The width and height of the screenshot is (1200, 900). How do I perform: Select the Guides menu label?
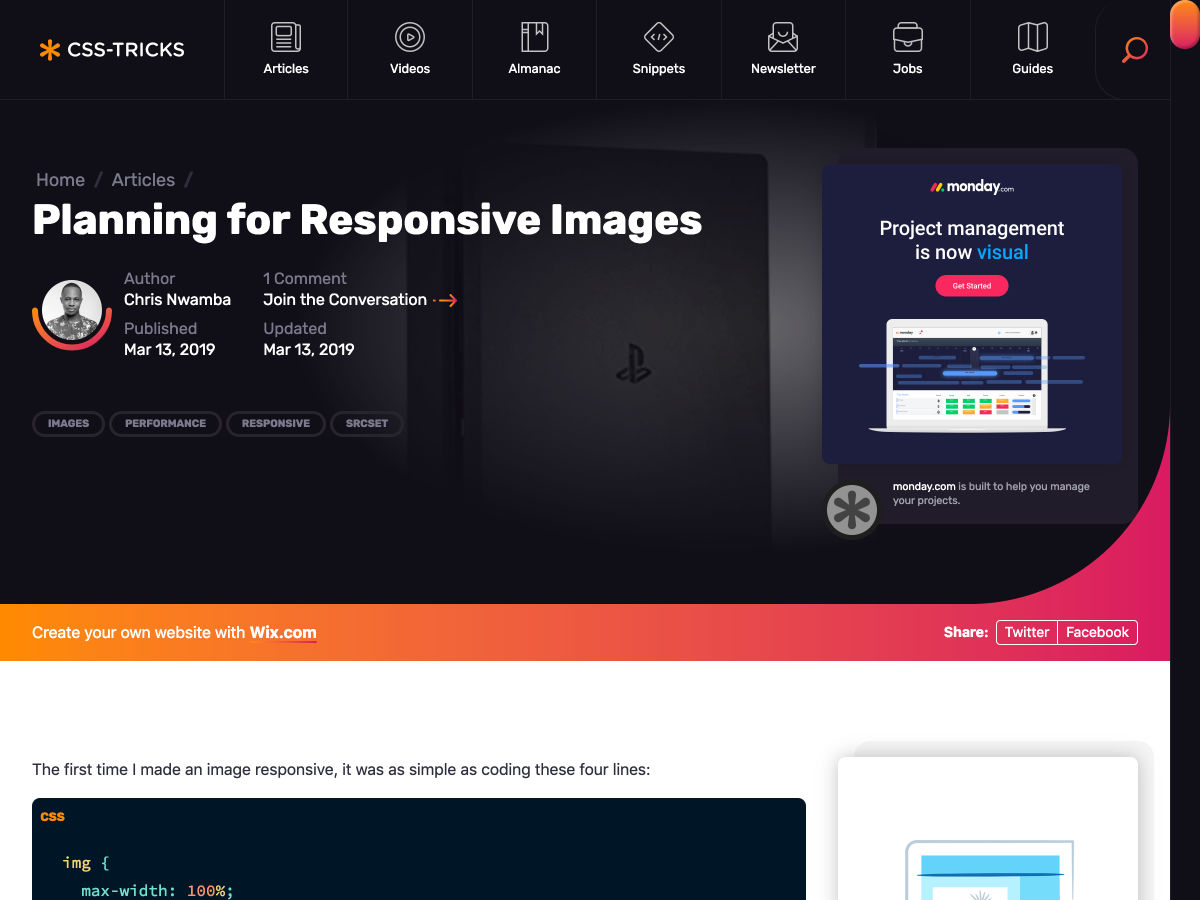[x=1033, y=69]
